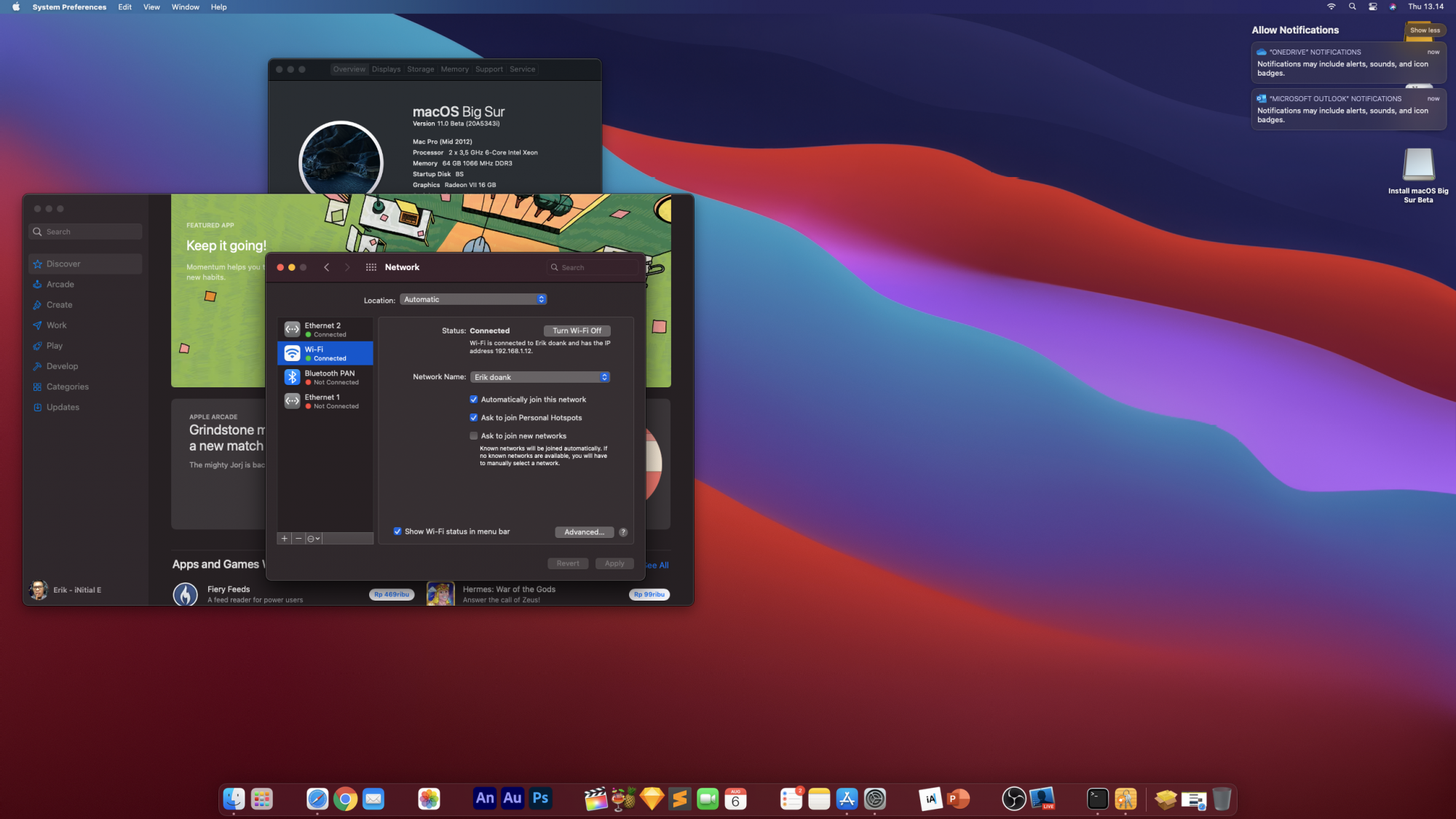
Task: Open Terminal from the dock
Action: coord(1098,799)
